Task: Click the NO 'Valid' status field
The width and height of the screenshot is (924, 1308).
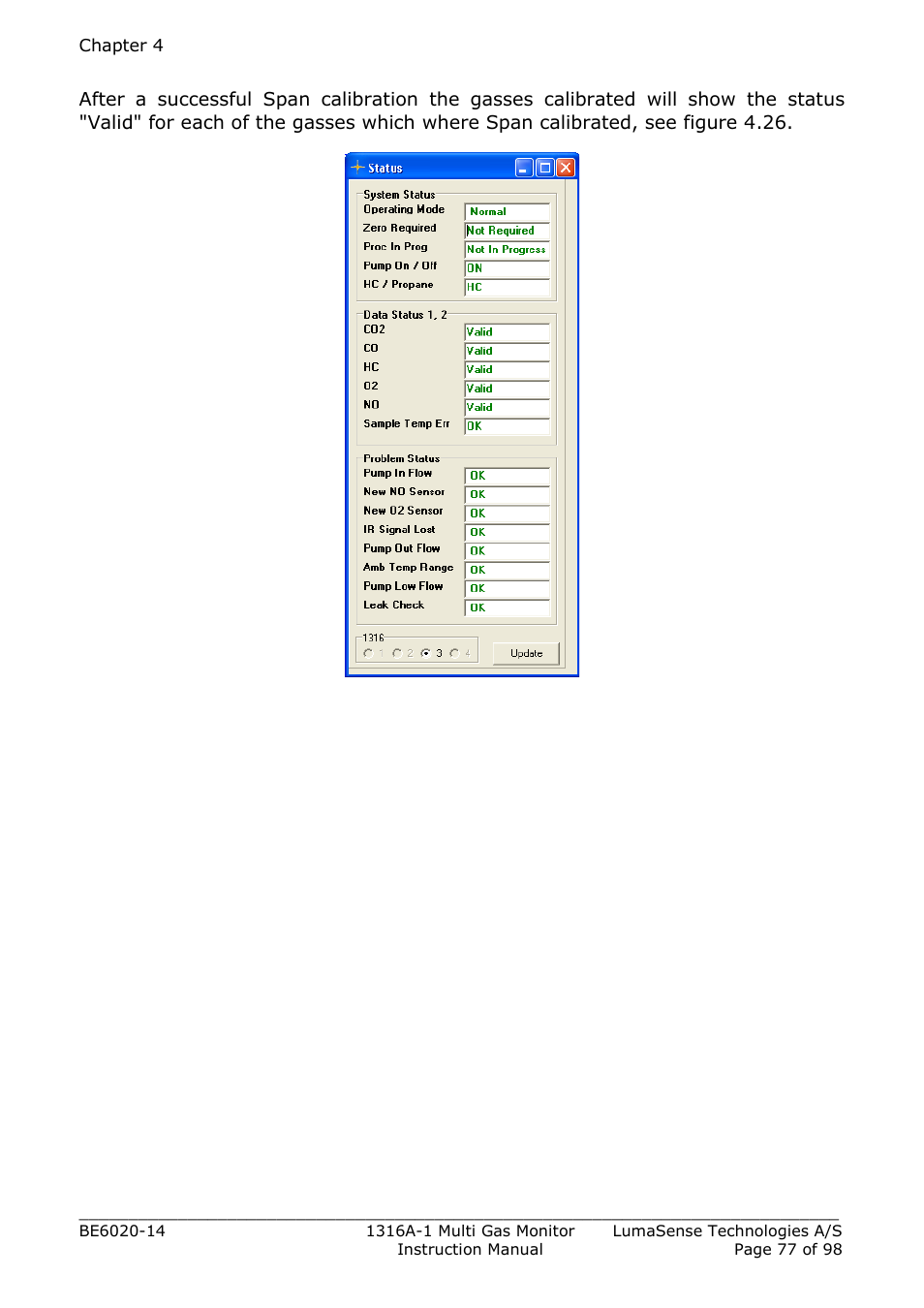Action: pos(508,407)
